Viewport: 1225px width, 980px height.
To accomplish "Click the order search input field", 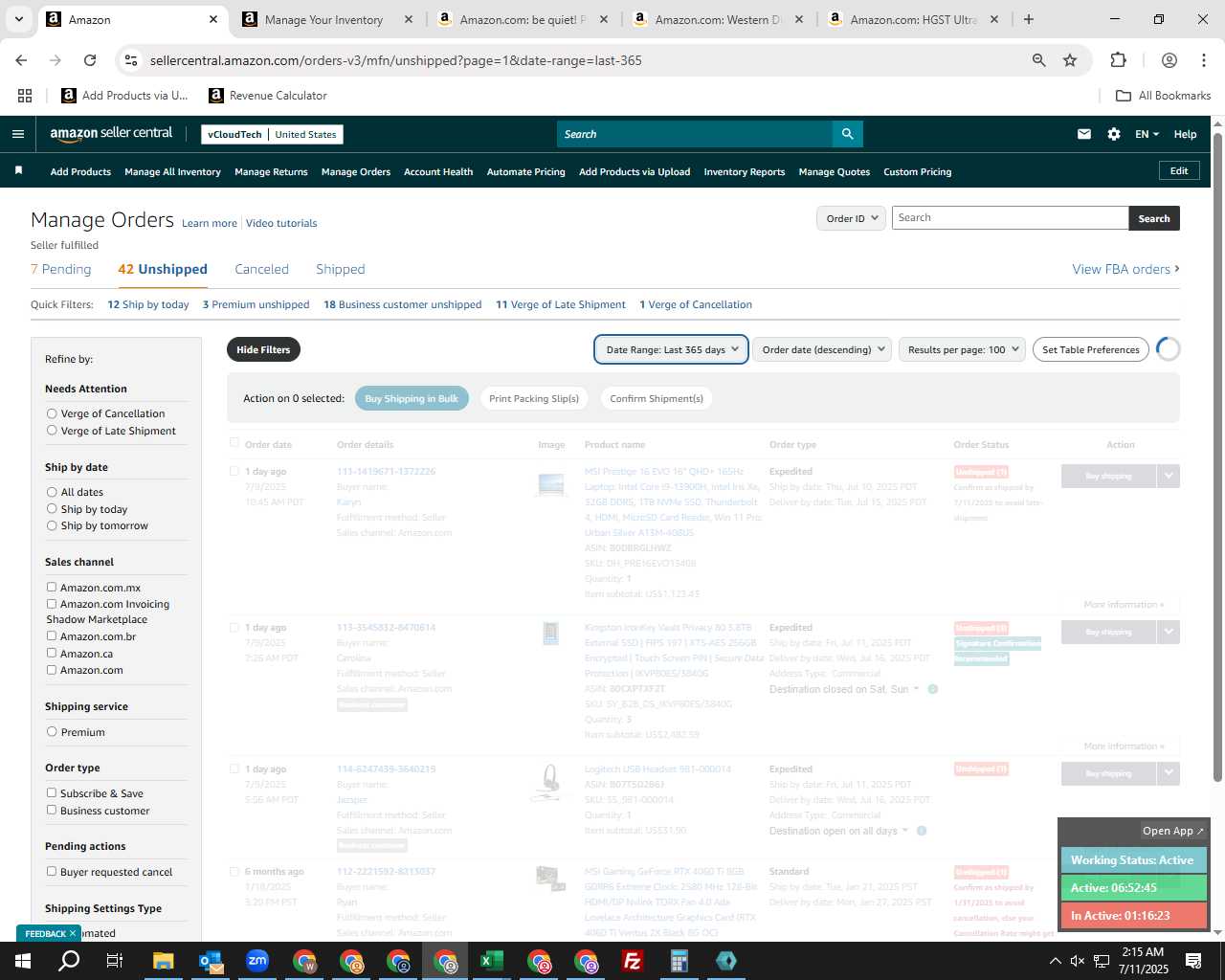I will point(1010,218).
